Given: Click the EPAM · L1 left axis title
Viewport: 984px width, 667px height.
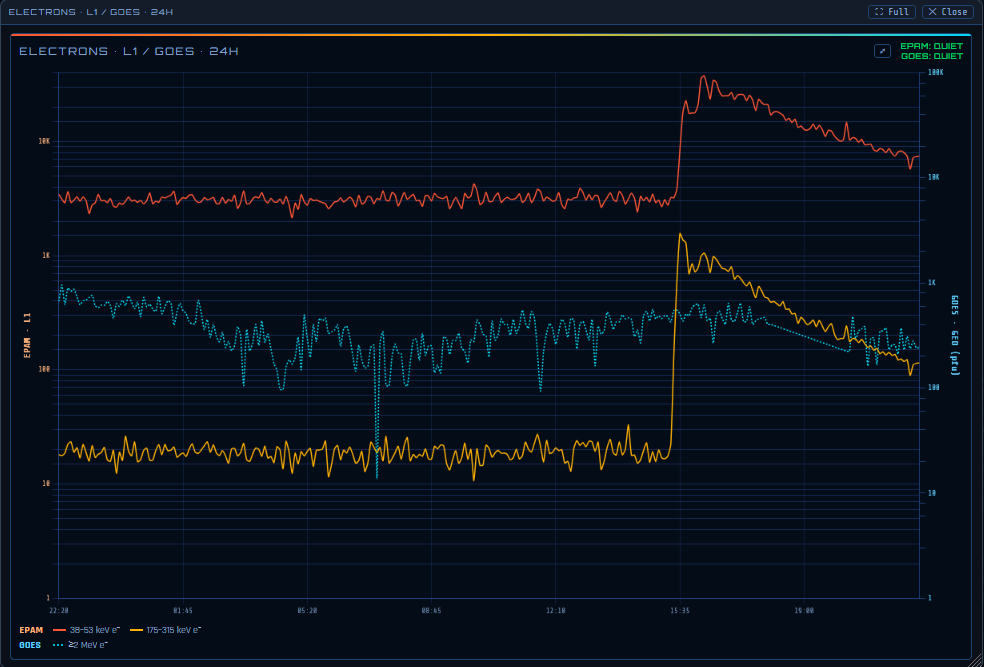Looking at the screenshot, I should [27, 335].
